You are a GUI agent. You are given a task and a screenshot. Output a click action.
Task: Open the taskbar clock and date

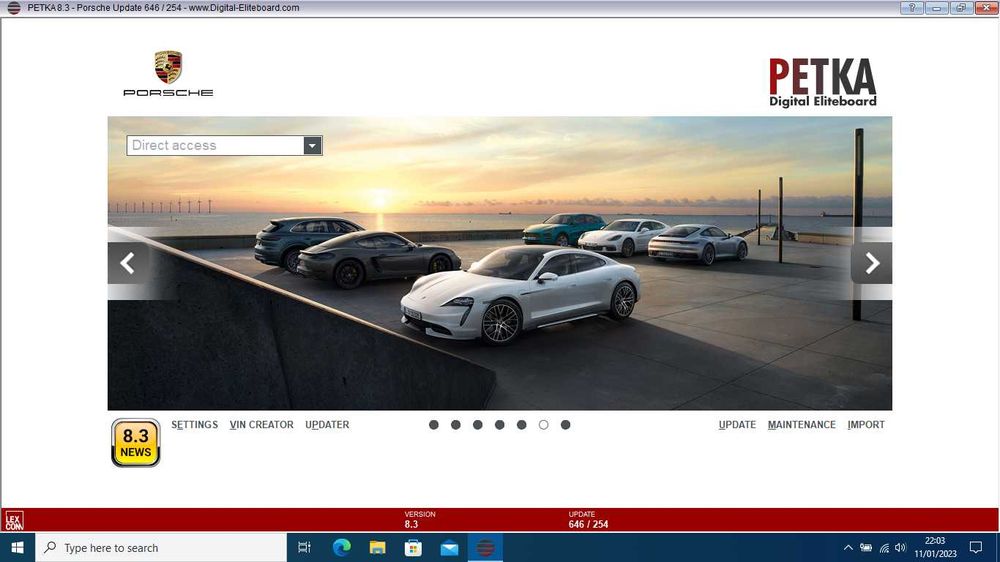tap(936, 547)
